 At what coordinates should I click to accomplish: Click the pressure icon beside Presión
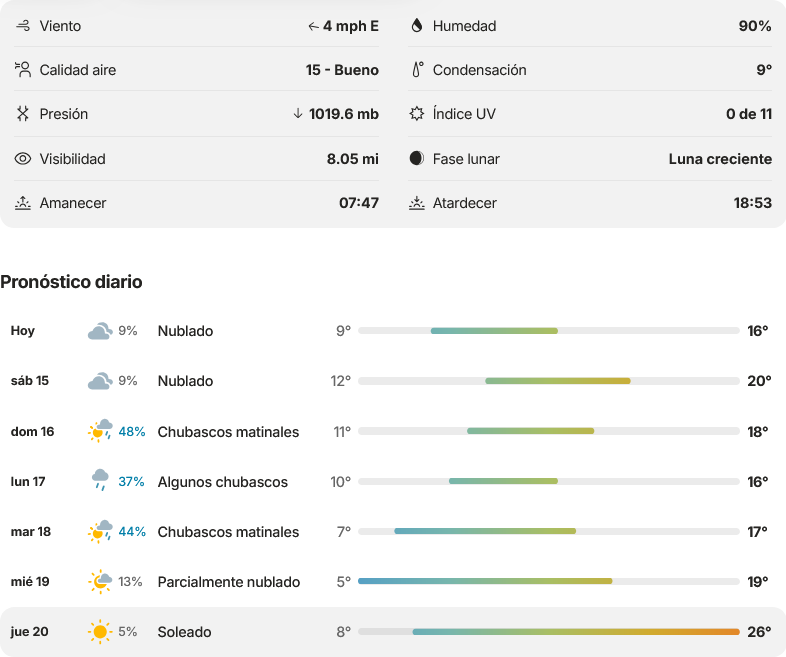23,114
